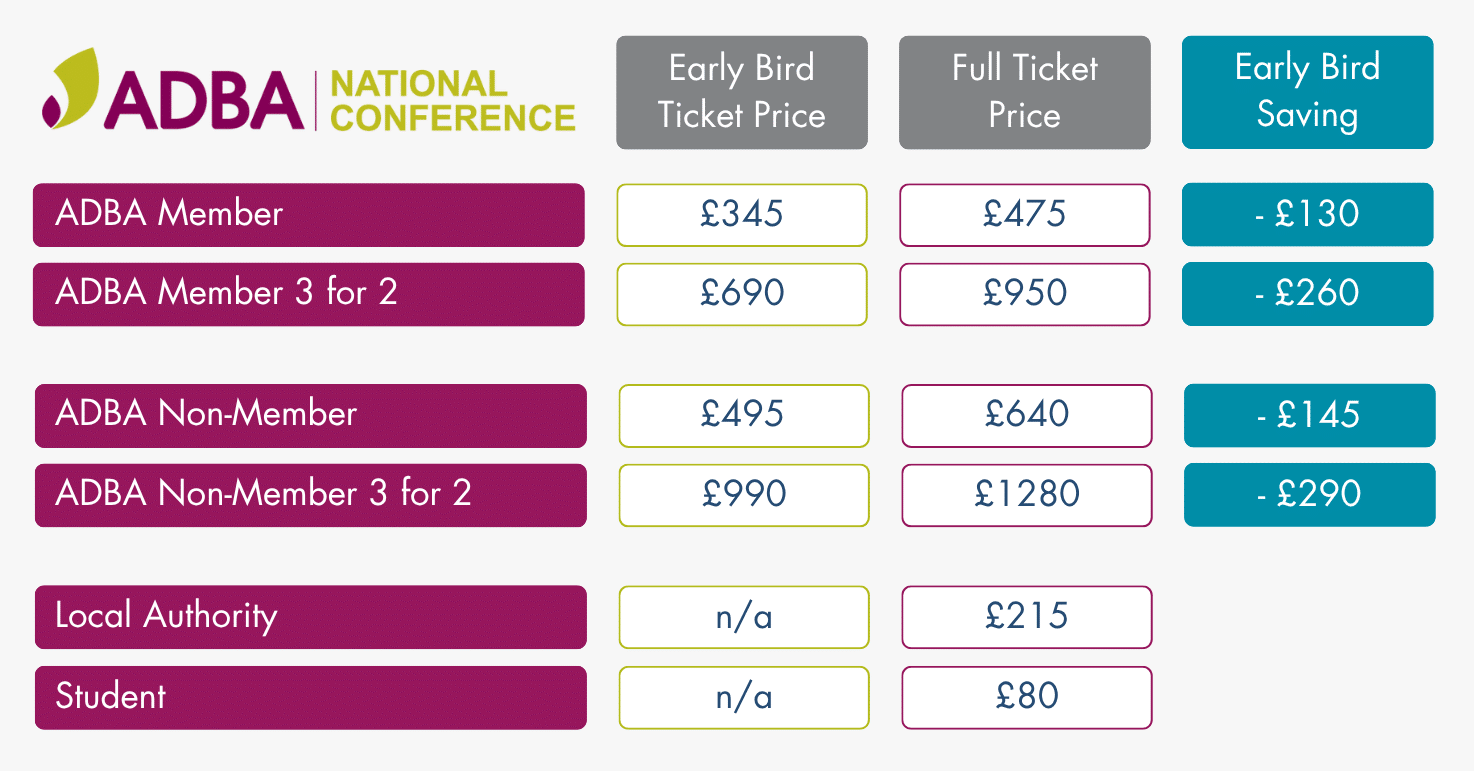Click the Early Bird Saving header

1307,92
